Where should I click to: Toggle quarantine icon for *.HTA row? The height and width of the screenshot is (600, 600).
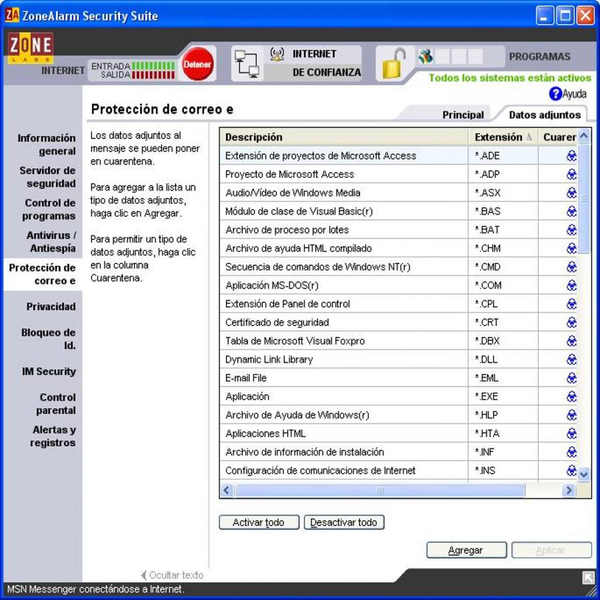coord(571,433)
